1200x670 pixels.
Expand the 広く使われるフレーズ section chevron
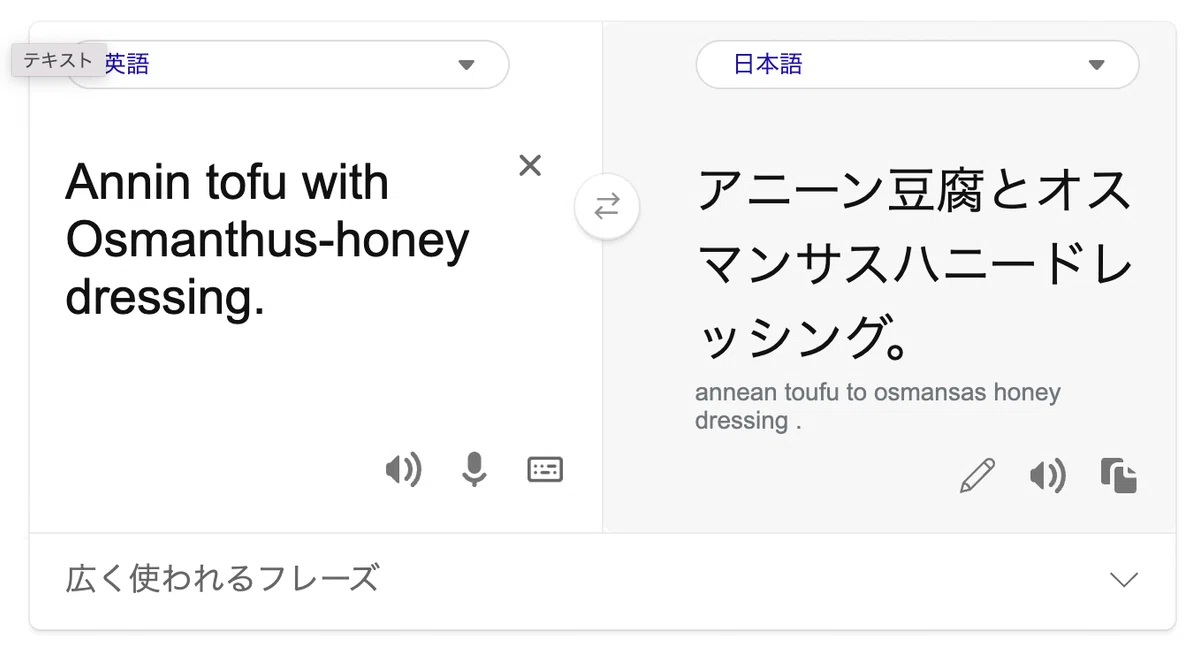pyautogui.click(x=1125, y=579)
